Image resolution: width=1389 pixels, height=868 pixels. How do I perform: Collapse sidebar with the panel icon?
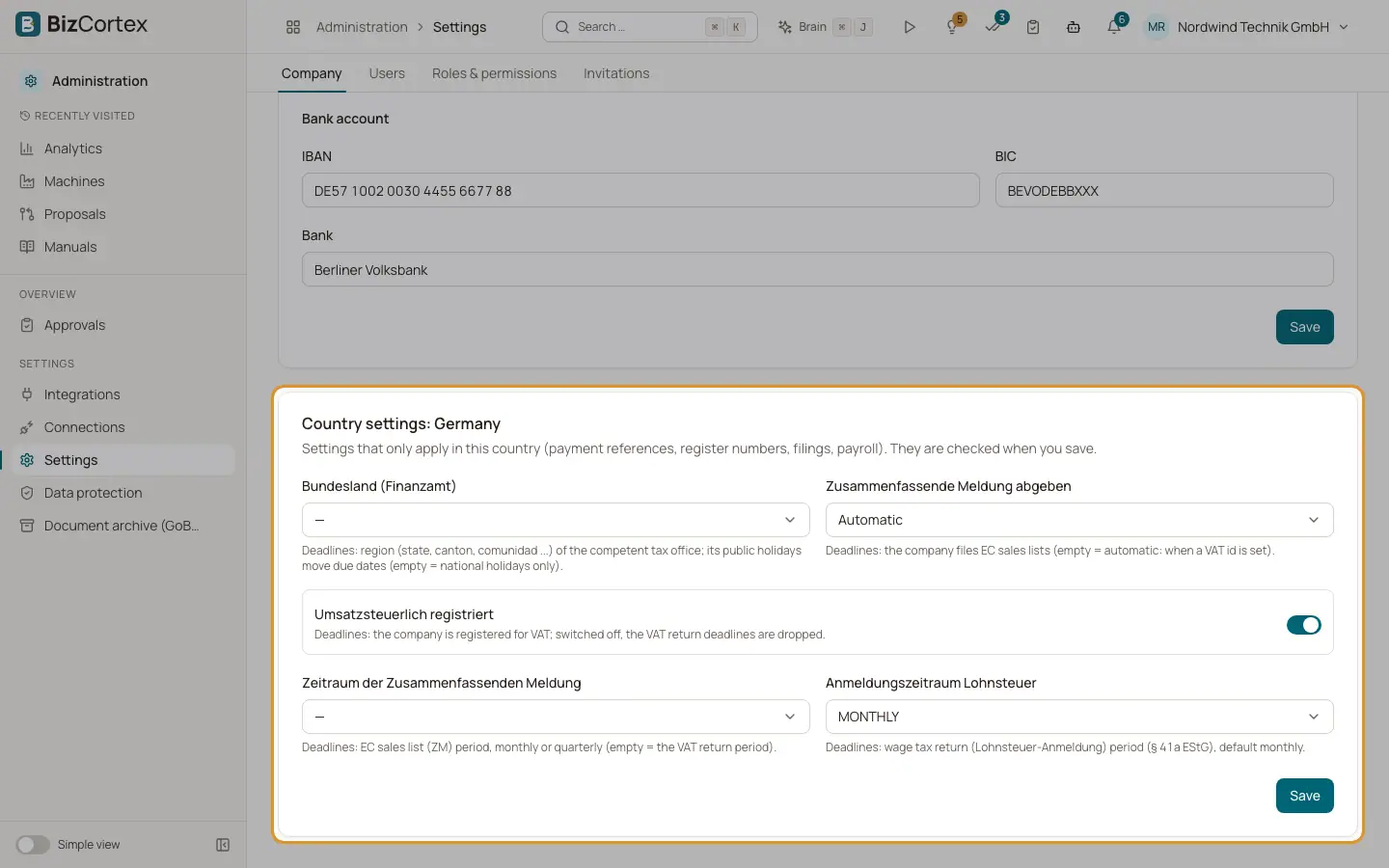point(223,845)
